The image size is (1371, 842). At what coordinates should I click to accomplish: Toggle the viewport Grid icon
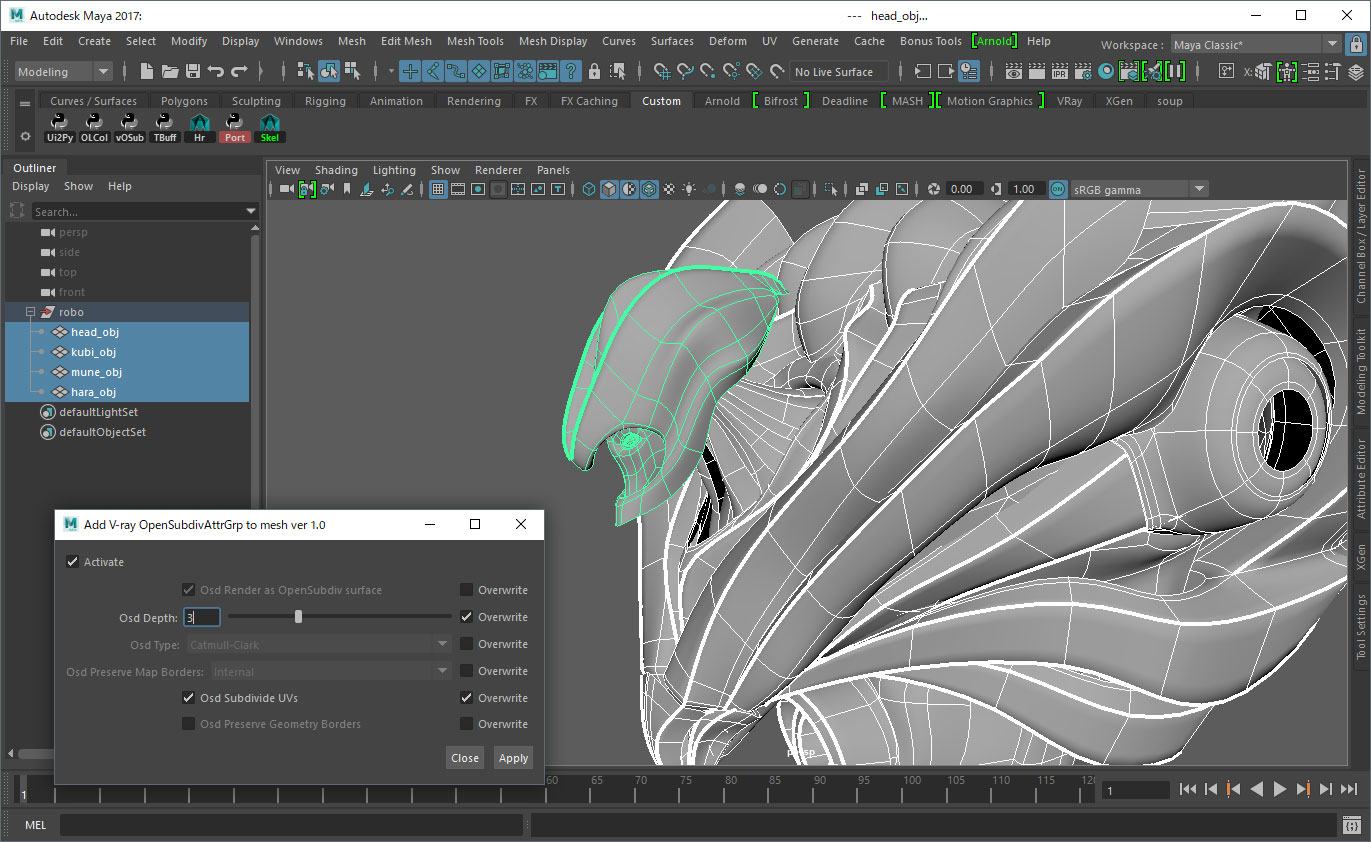click(x=438, y=189)
